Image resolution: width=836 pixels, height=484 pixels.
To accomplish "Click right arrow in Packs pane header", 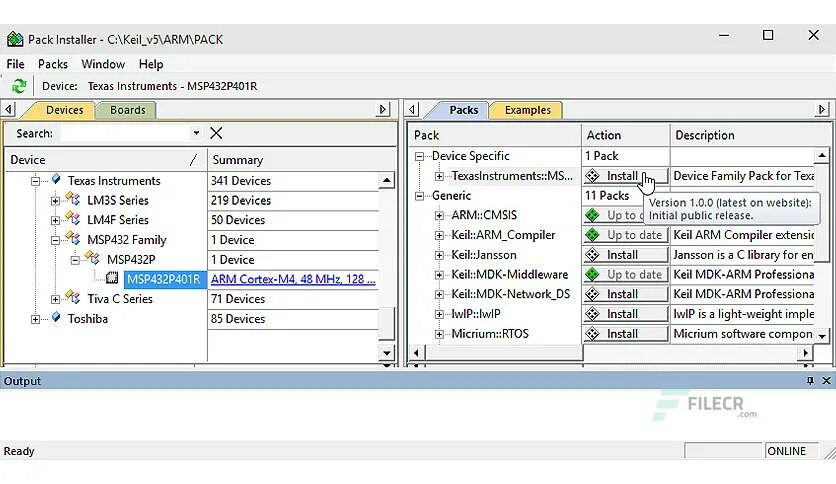I will tap(822, 109).
